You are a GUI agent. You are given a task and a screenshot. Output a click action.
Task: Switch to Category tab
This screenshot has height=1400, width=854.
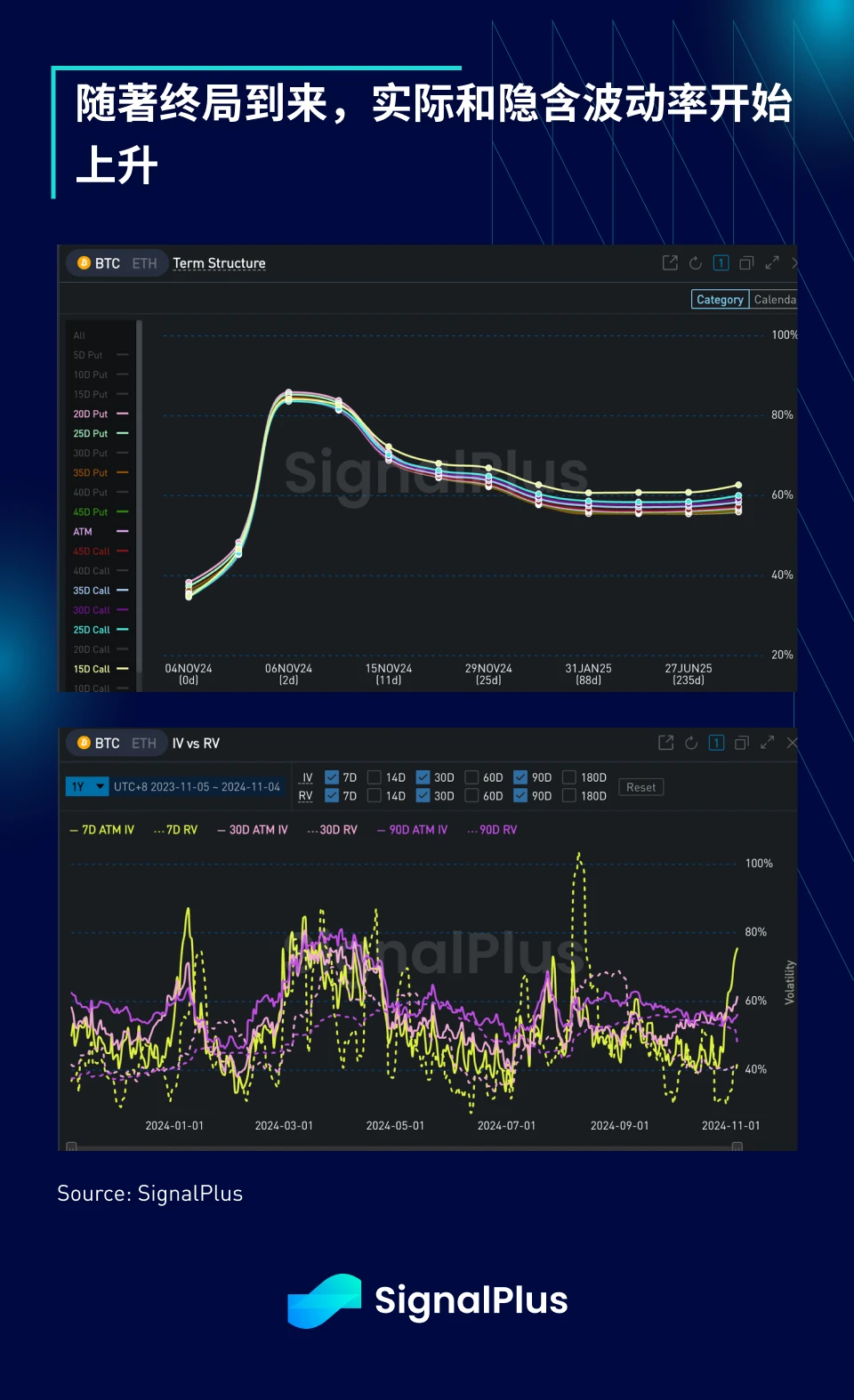click(720, 300)
